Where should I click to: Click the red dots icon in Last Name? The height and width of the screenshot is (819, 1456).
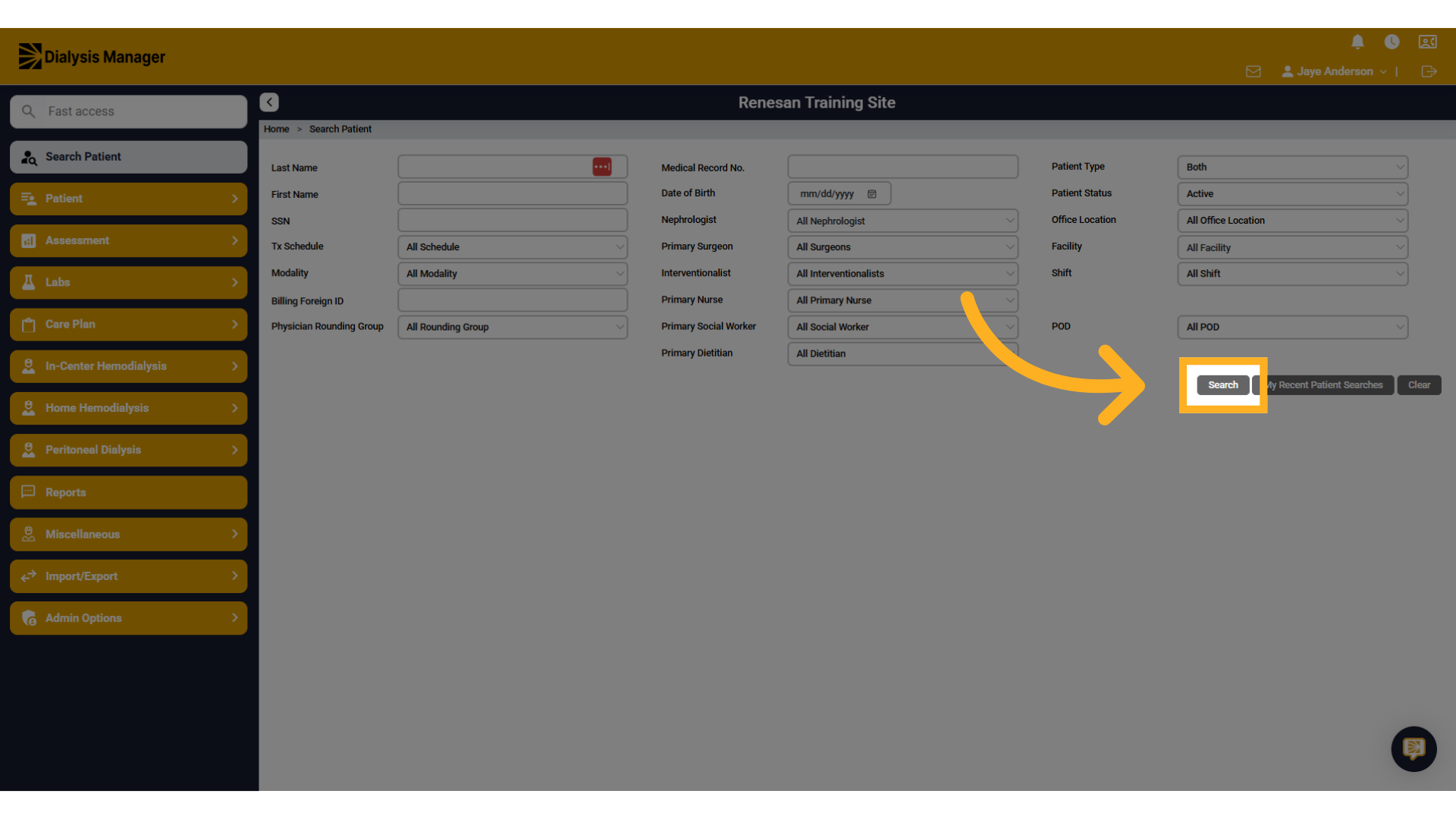[x=602, y=167]
